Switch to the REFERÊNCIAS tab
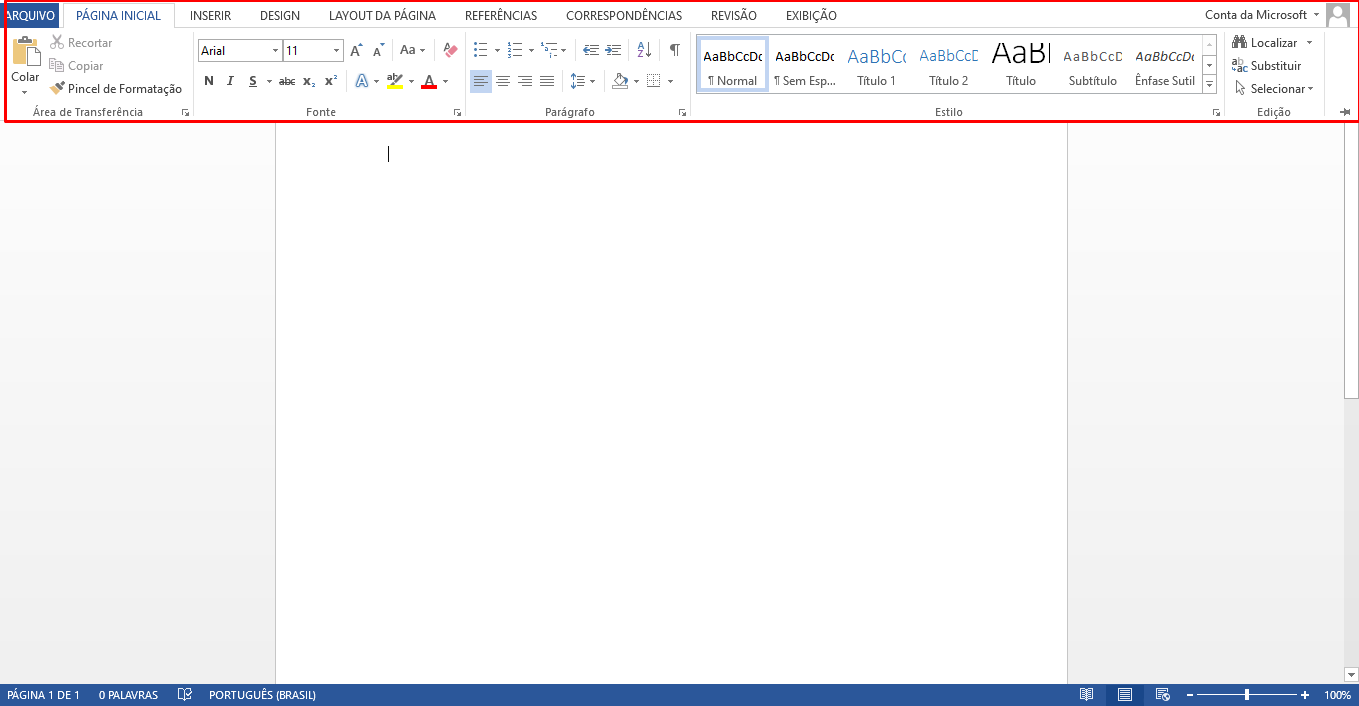The image size is (1359, 706). [x=501, y=16]
